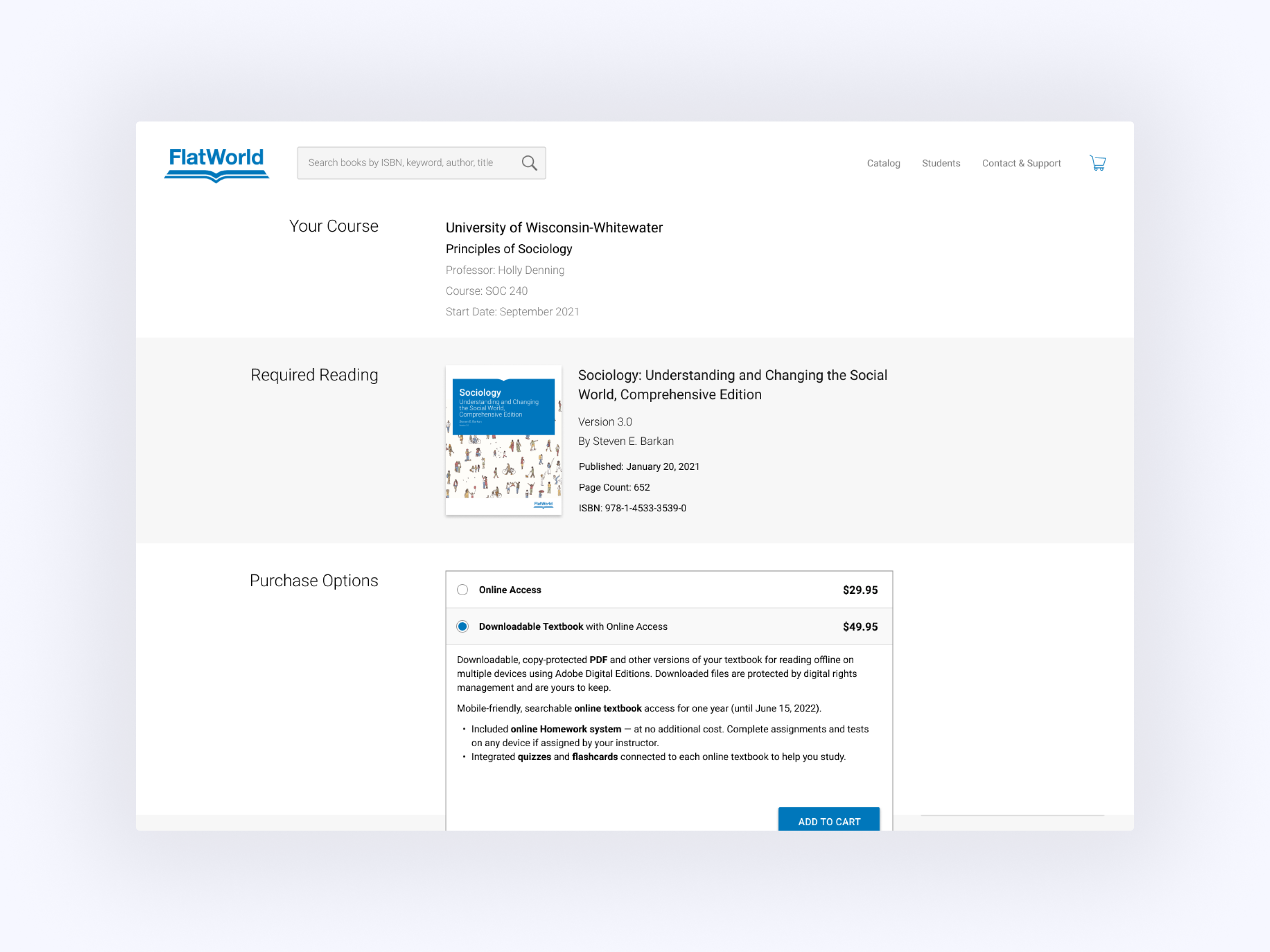The width and height of the screenshot is (1270, 952).
Task: Click the $29.95 price
Action: click(x=860, y=590)
